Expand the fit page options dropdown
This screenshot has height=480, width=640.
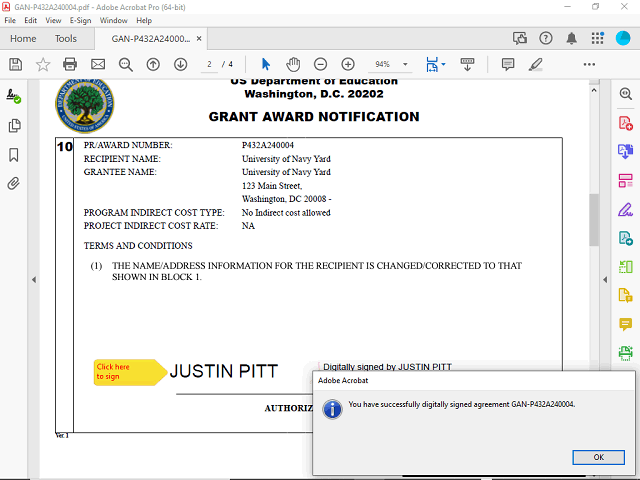[x=443, y=64]
